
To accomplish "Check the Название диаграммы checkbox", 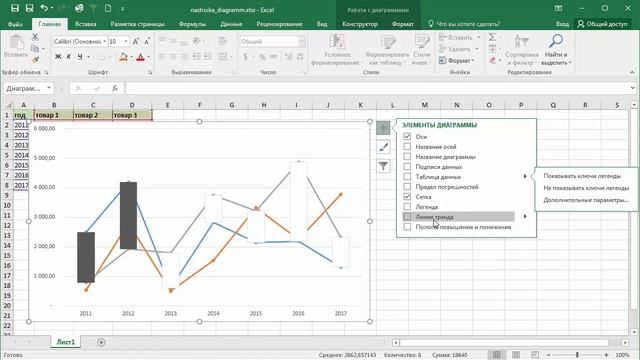I will tap(407, 156).
